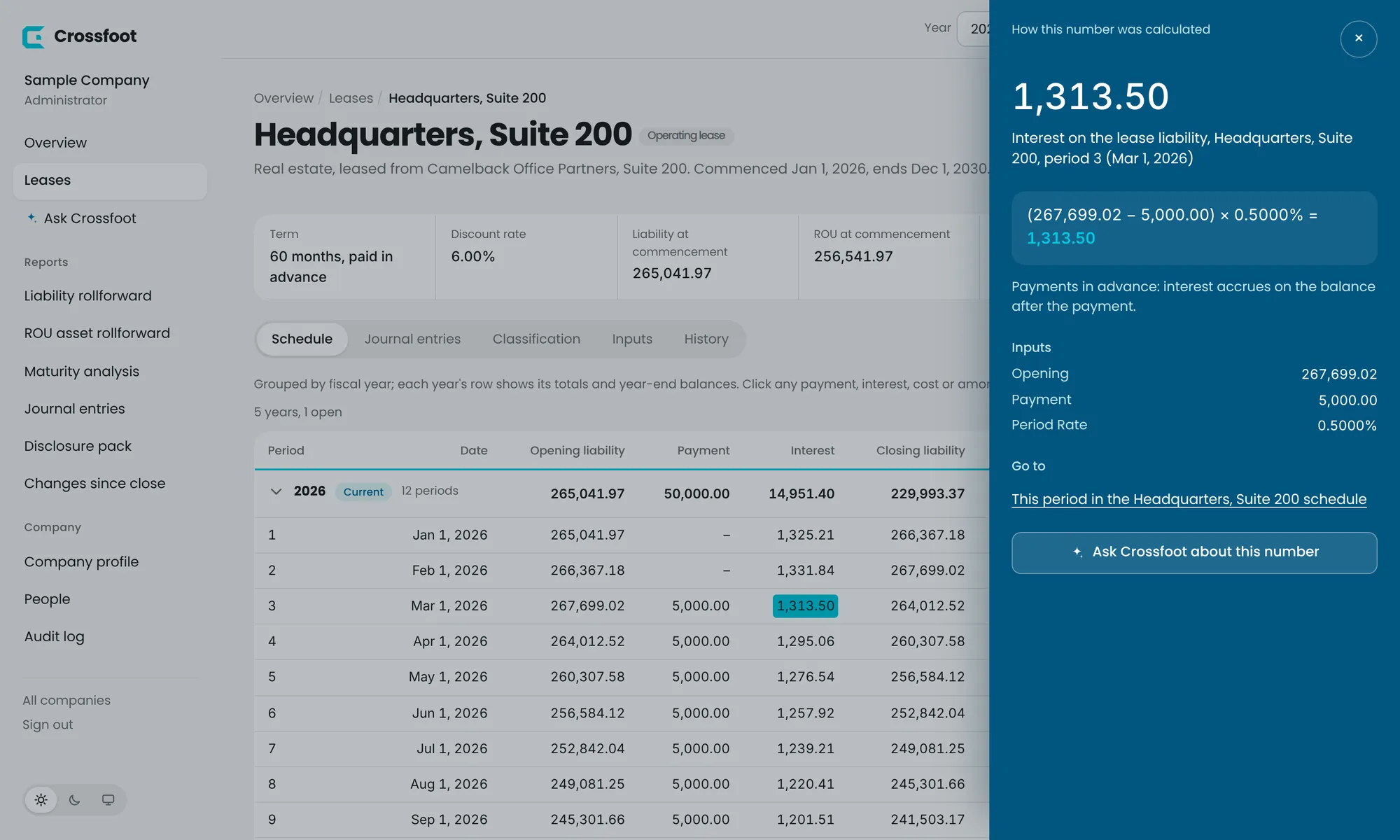Open Company profile page
Viewport: 1400px width, 840px height.
coord(81,562)
